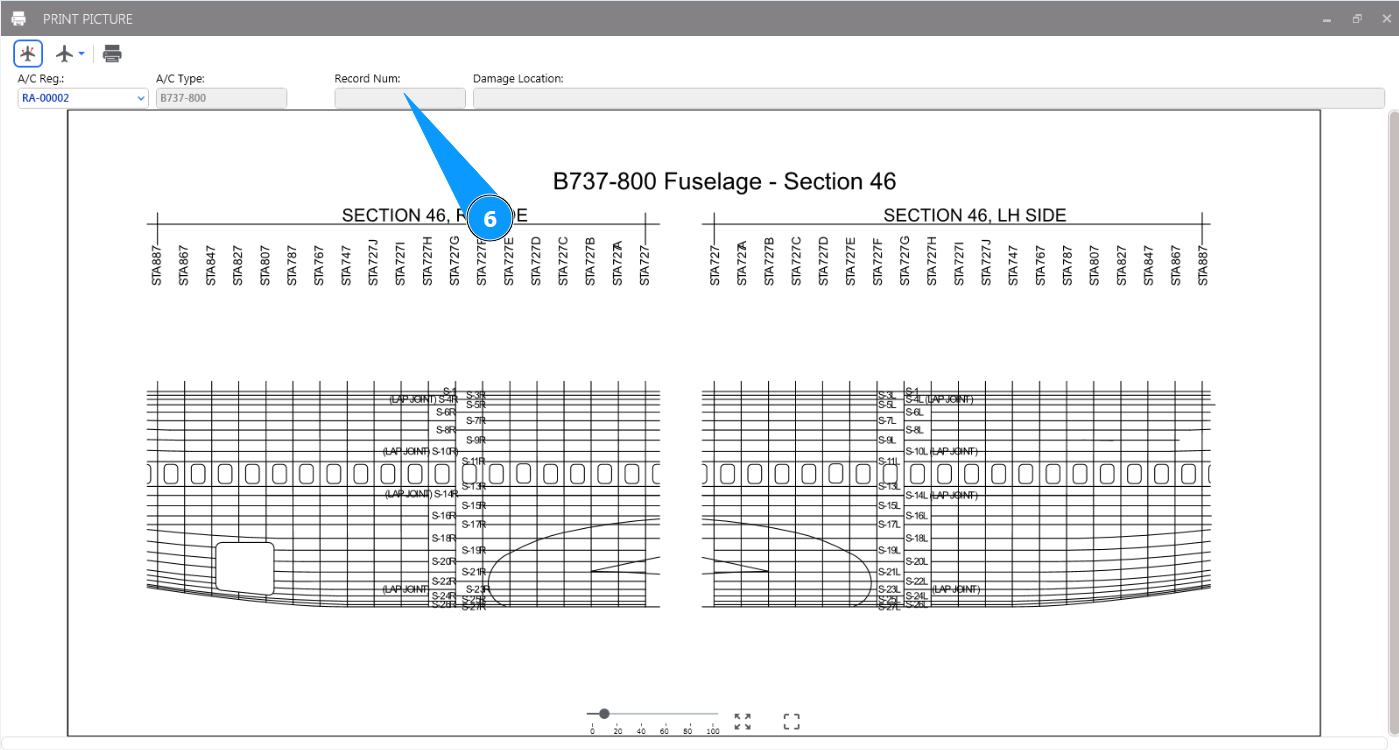Click the 'Damage Location:' label

pyautogui.click(x=518, y=78)
